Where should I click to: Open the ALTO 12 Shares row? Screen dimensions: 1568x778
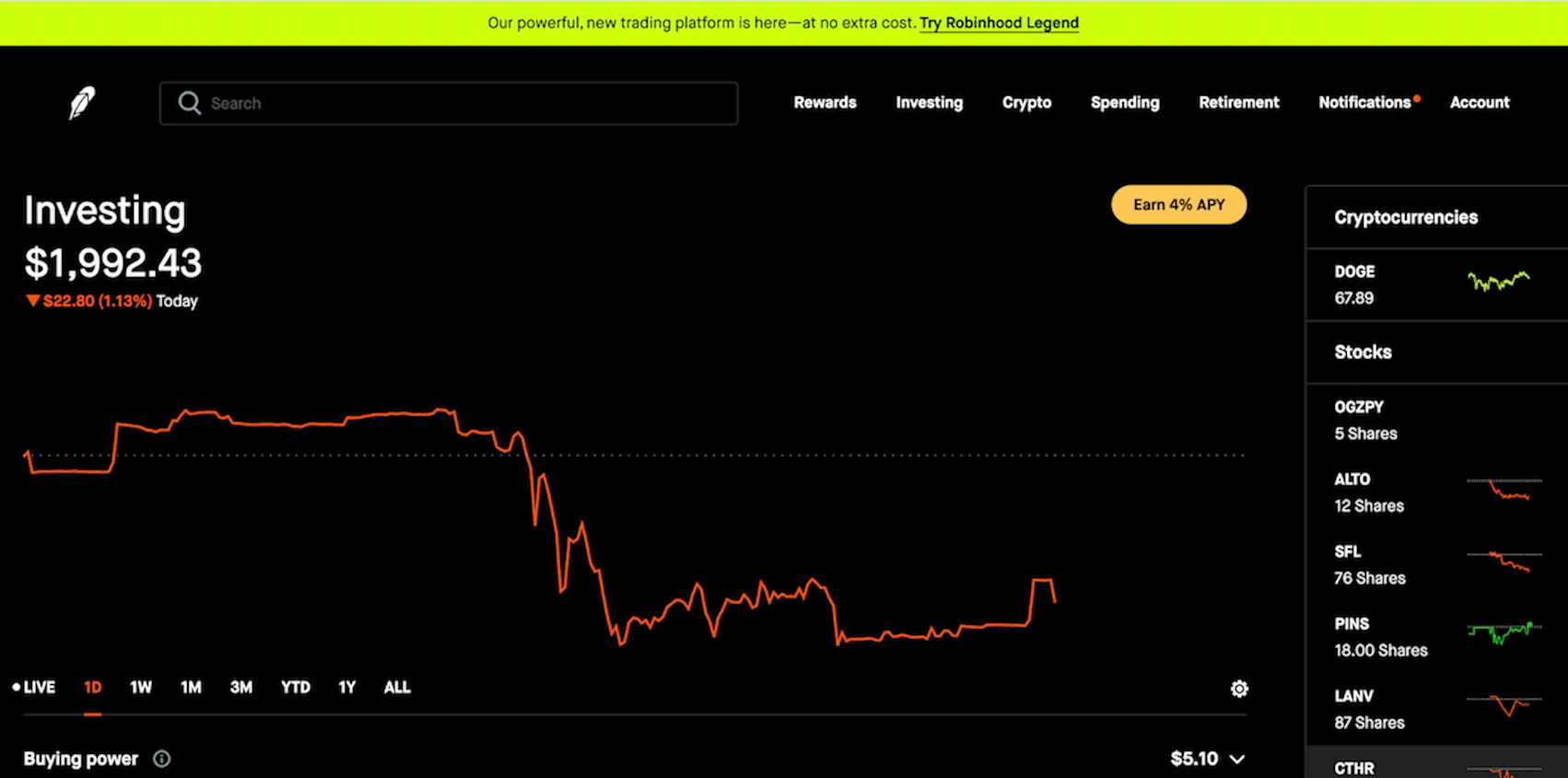[x=1436, y=493]
